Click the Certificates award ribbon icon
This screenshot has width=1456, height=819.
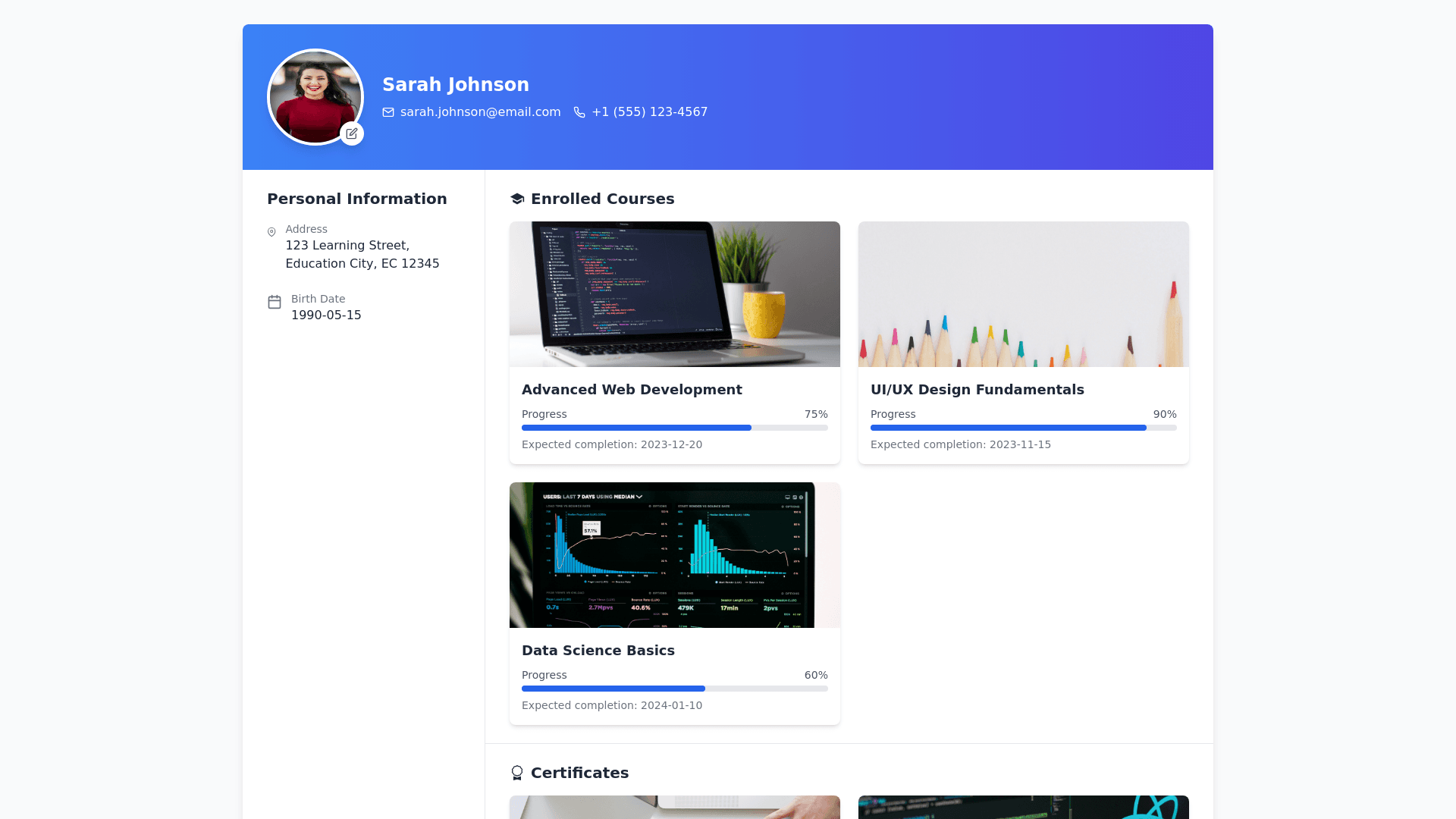click(x=517, y=773)
